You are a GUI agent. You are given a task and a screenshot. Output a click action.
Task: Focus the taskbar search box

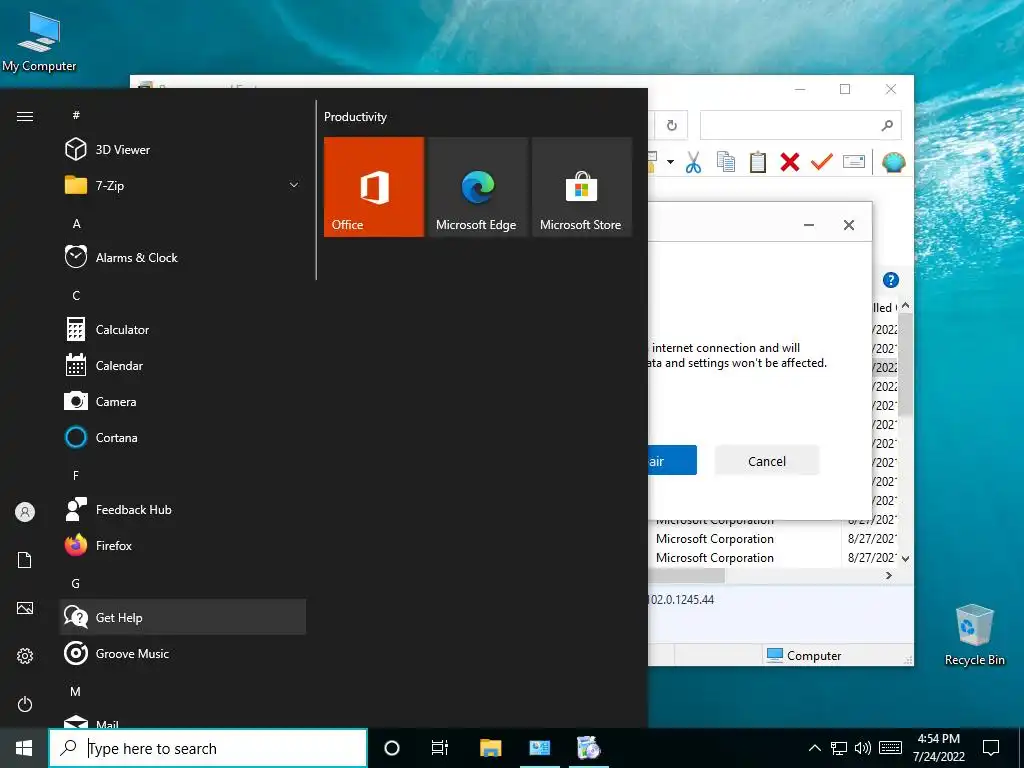tap(208, 748)
